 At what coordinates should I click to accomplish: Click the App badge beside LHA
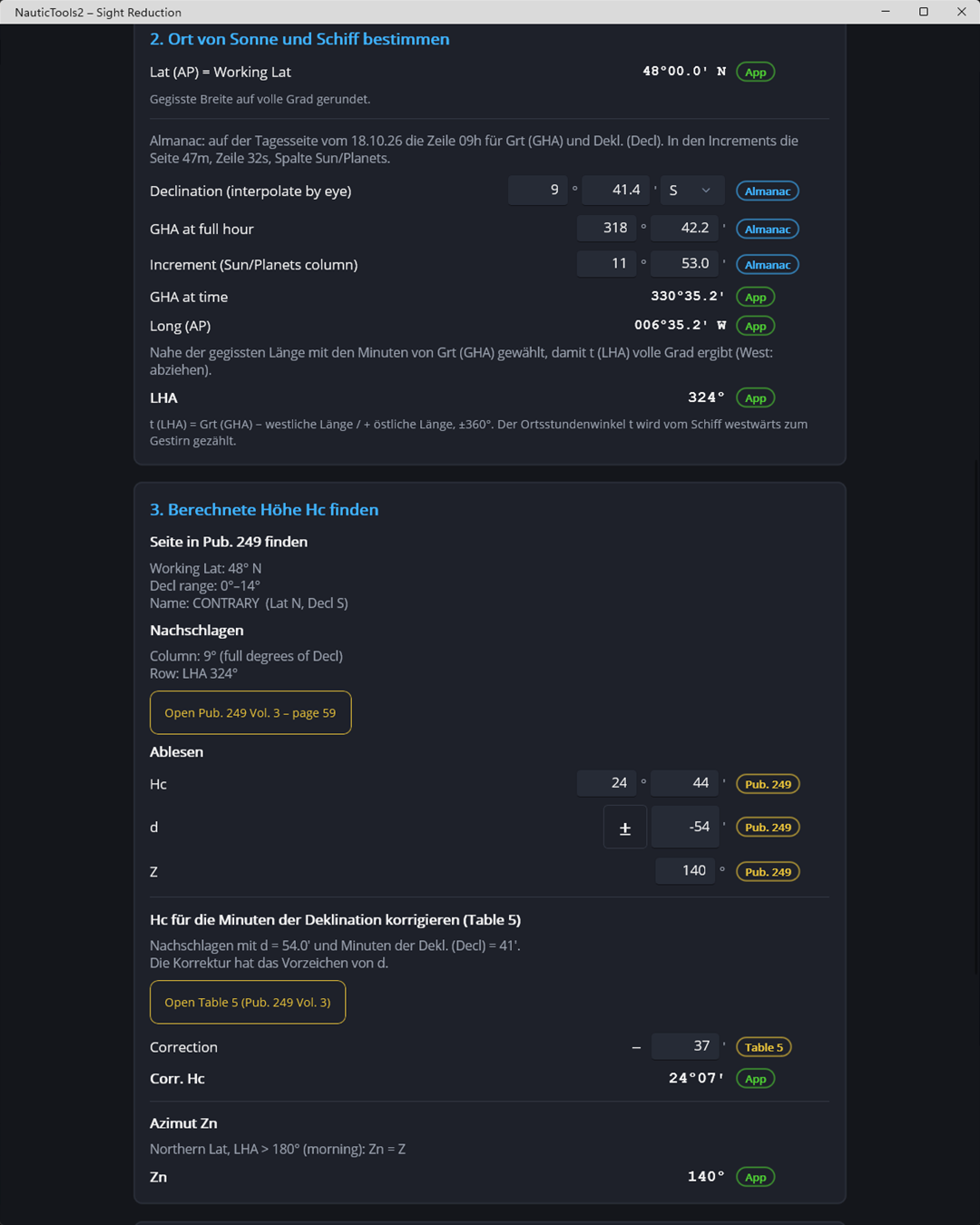click(756, 397)
